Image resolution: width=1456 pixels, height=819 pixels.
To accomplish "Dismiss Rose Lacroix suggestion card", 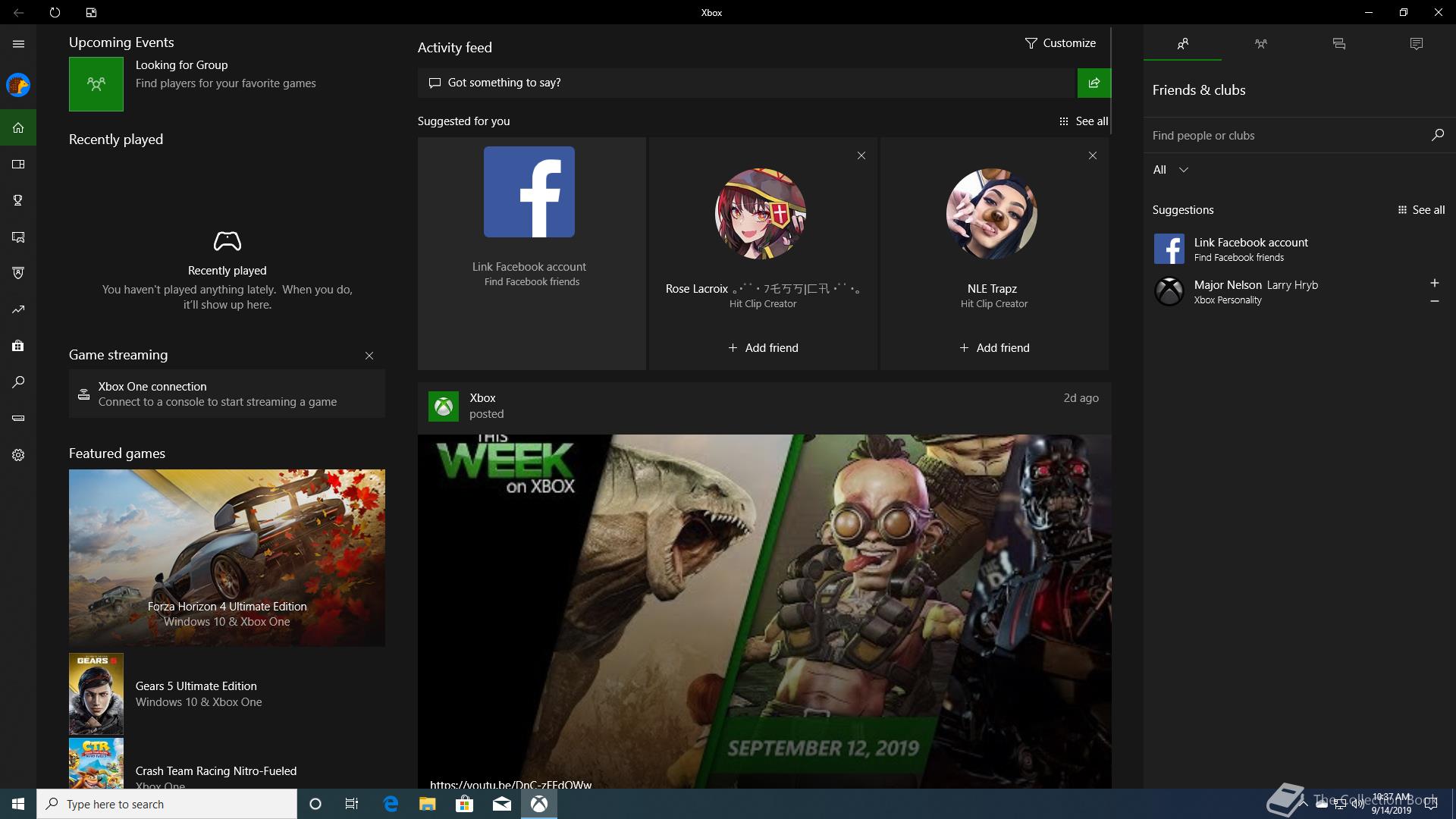I will pyautogui.click(x=861, y=155).
